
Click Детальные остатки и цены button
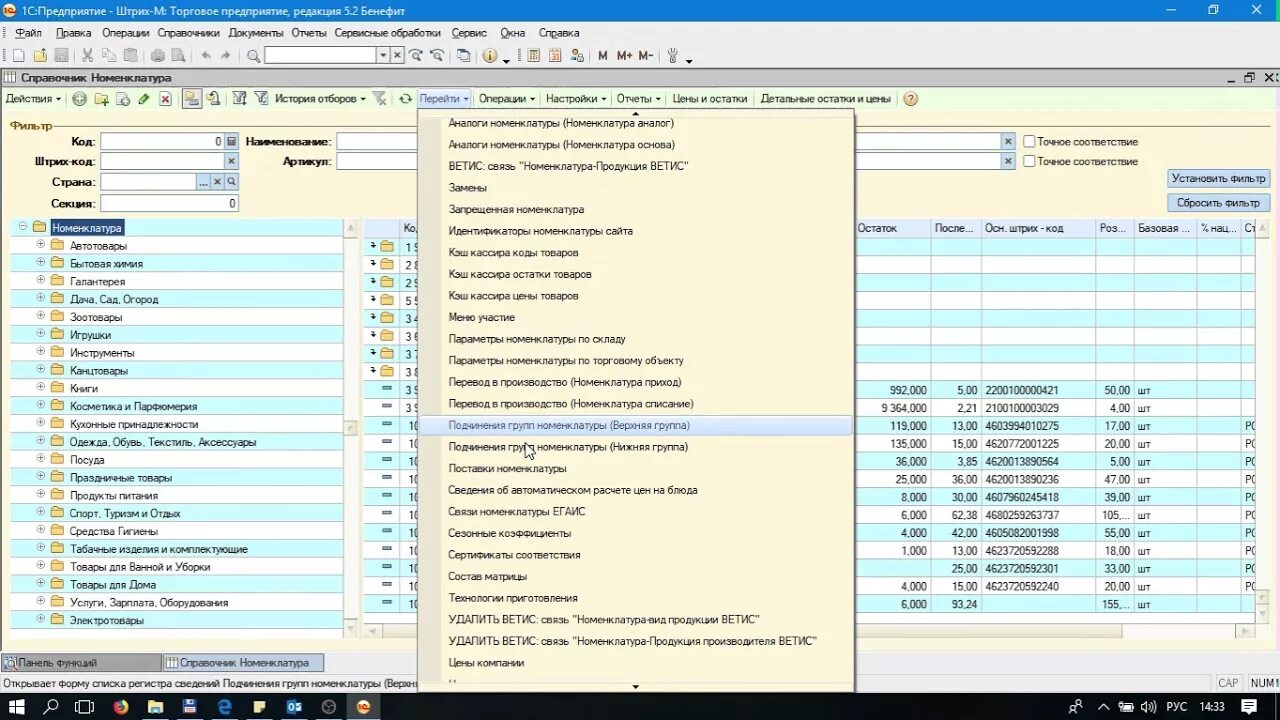(x=825, y=99)
